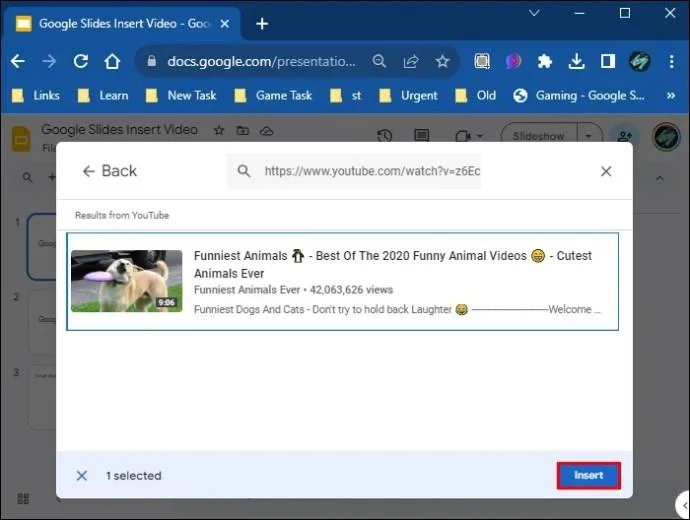The image size is (690, 520).
Task: Click the search magnifier in dialog
Action: coord(244,171)
